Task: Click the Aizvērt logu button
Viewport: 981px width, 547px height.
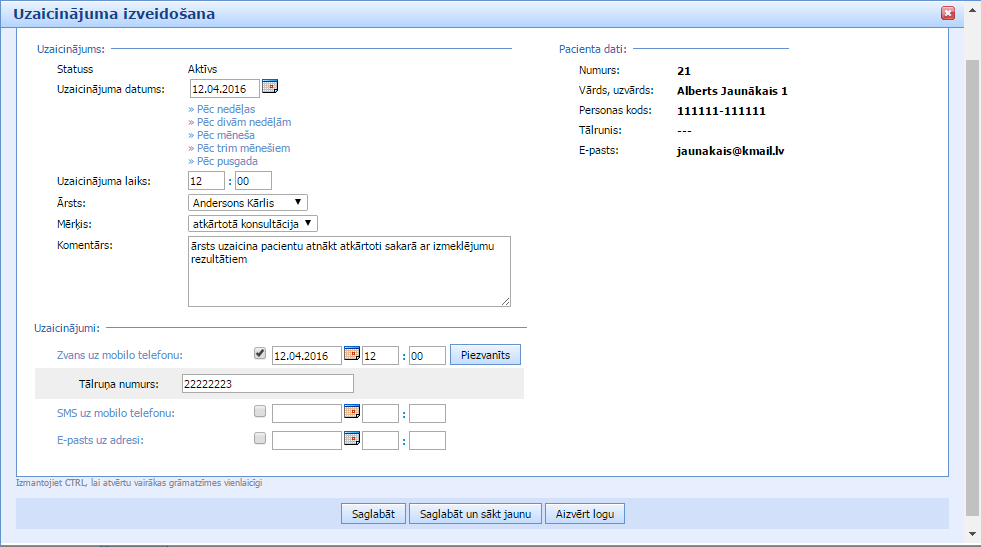Action: tap(585, 514)
